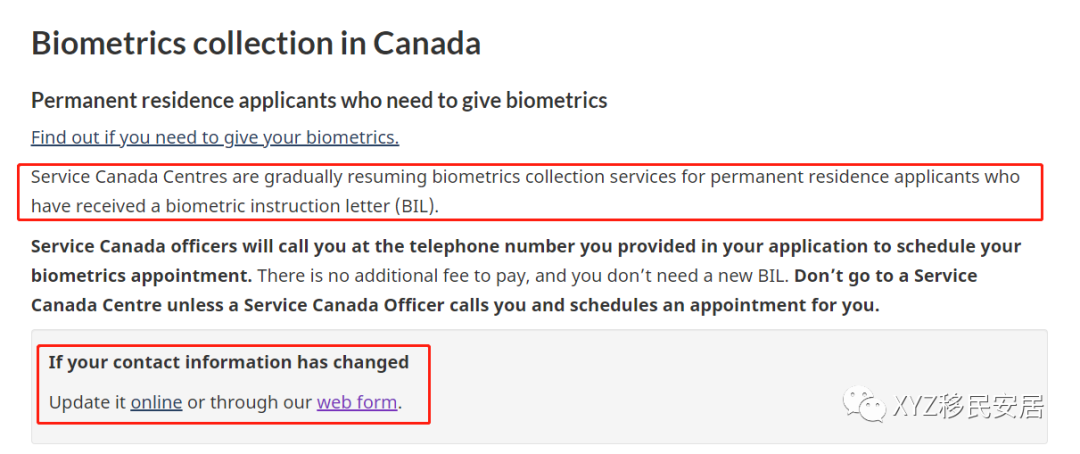Click the '(BIL)' abbreviation in red-boxed paragraph
The image size is (1080, 454).
click(417, 206)
